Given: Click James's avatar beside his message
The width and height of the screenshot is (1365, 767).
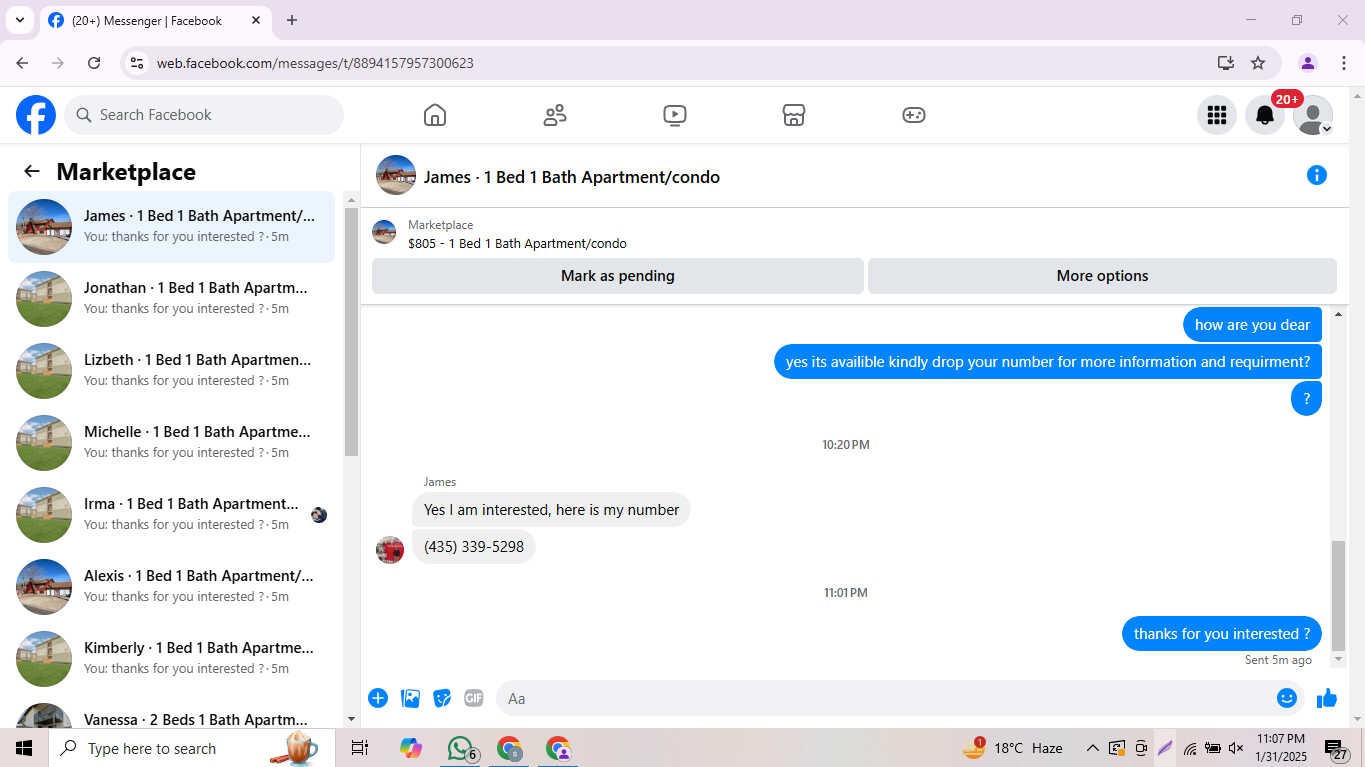Looking at the screenshot, I should 390,550.
